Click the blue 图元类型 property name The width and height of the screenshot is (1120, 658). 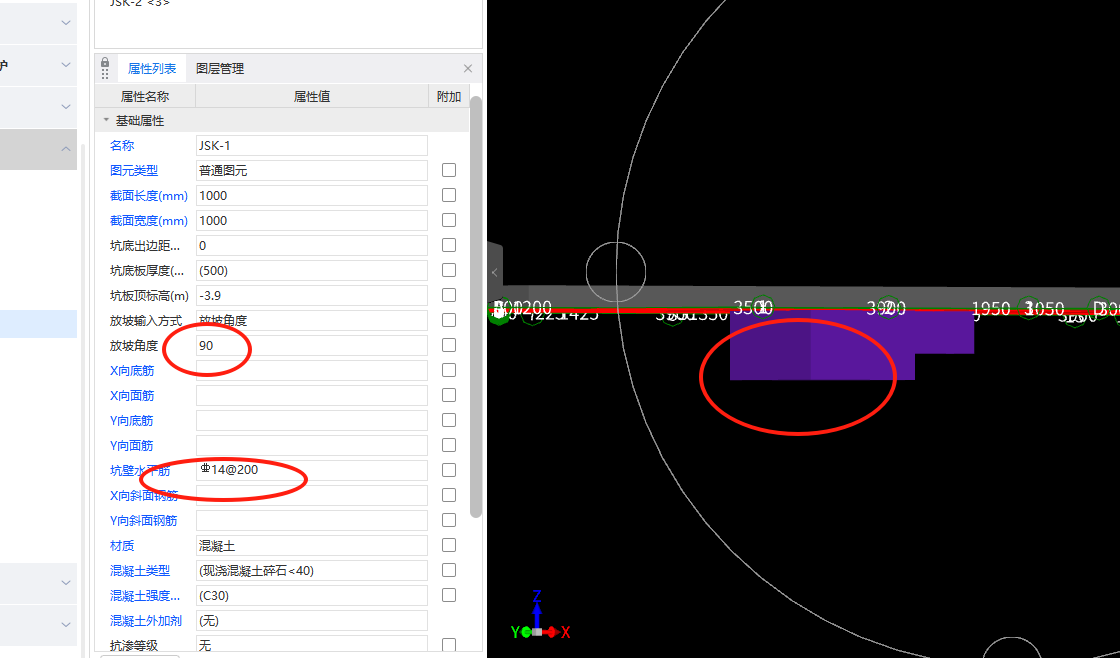134,171
